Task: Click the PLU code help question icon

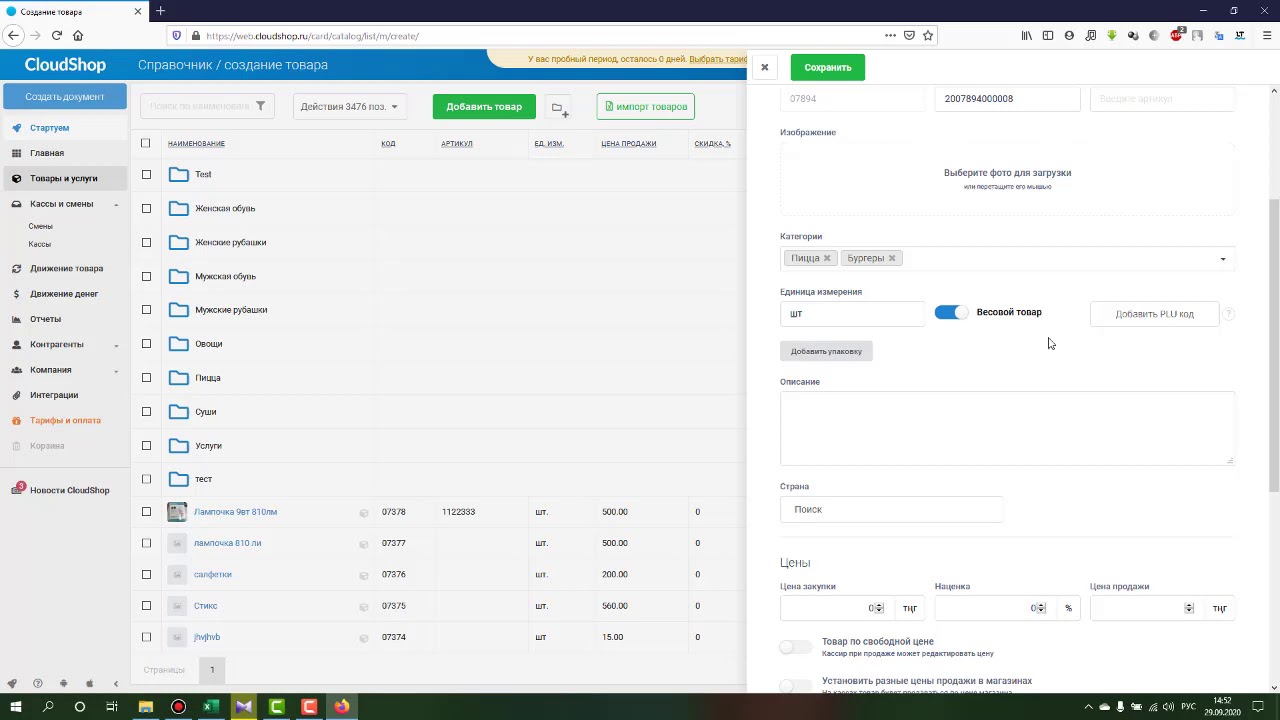Action: 1228,314
